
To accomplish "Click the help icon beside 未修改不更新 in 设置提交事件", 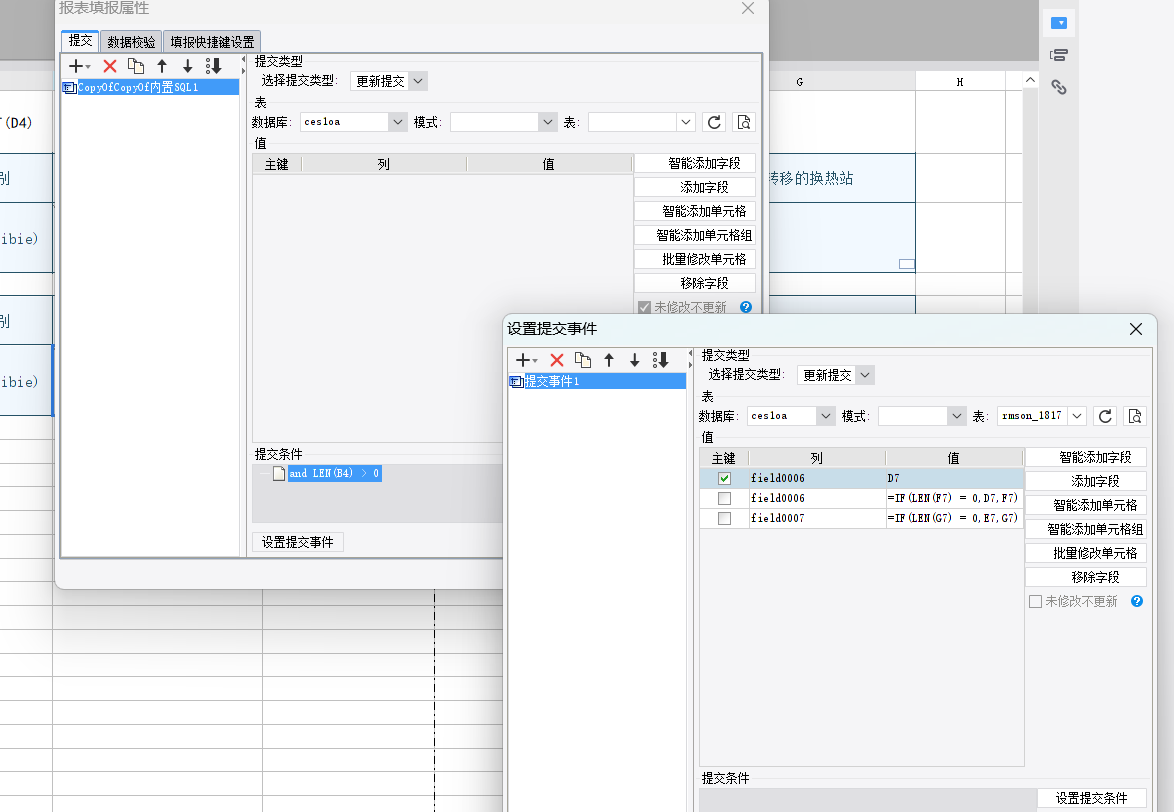I will pos(1137,601).
